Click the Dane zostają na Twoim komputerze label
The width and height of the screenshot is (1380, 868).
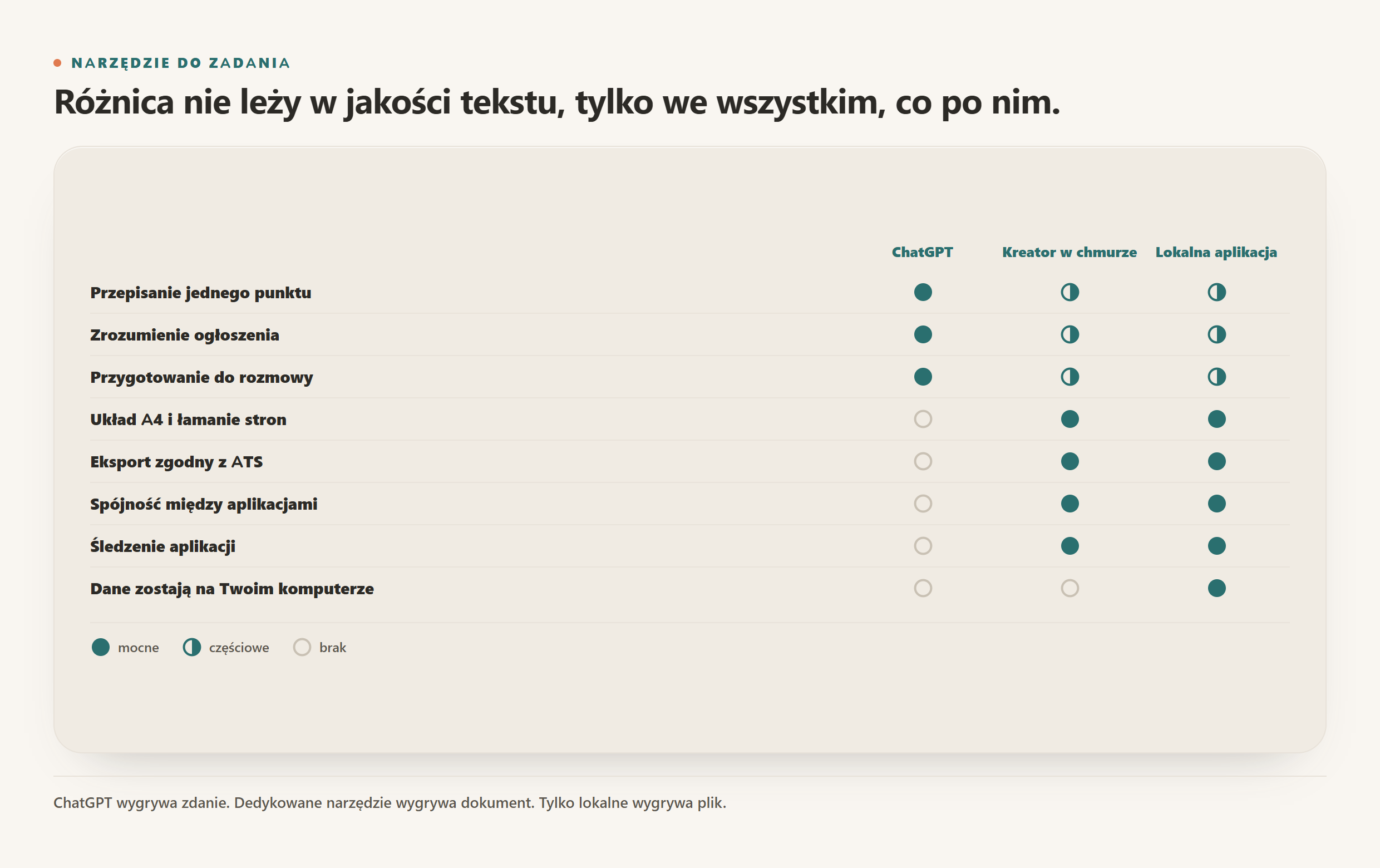pos(232,589)
